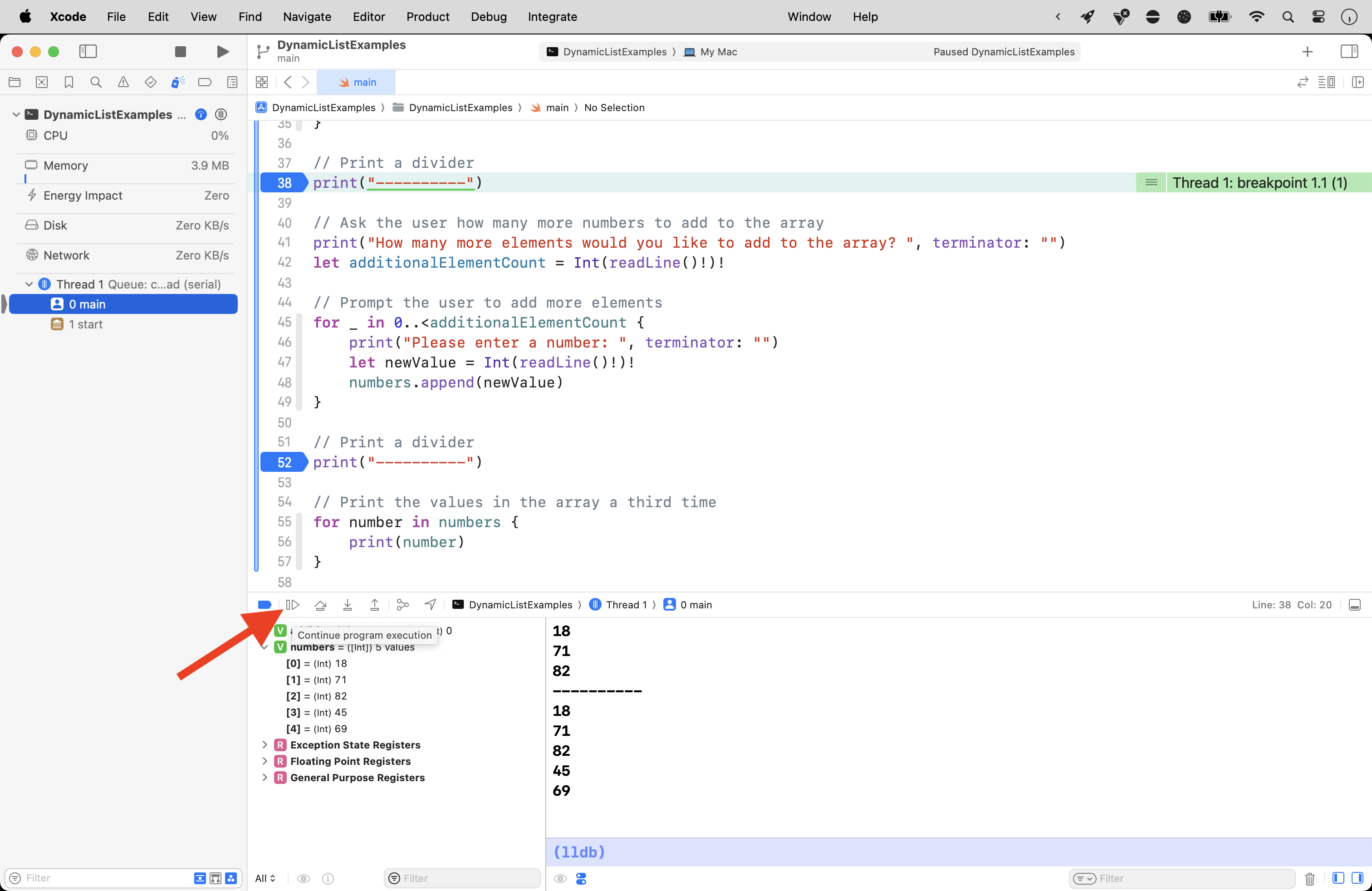1372x891 pixels.
Task: Click the Stop button to end debugging
Action: (x=181, y=51)
